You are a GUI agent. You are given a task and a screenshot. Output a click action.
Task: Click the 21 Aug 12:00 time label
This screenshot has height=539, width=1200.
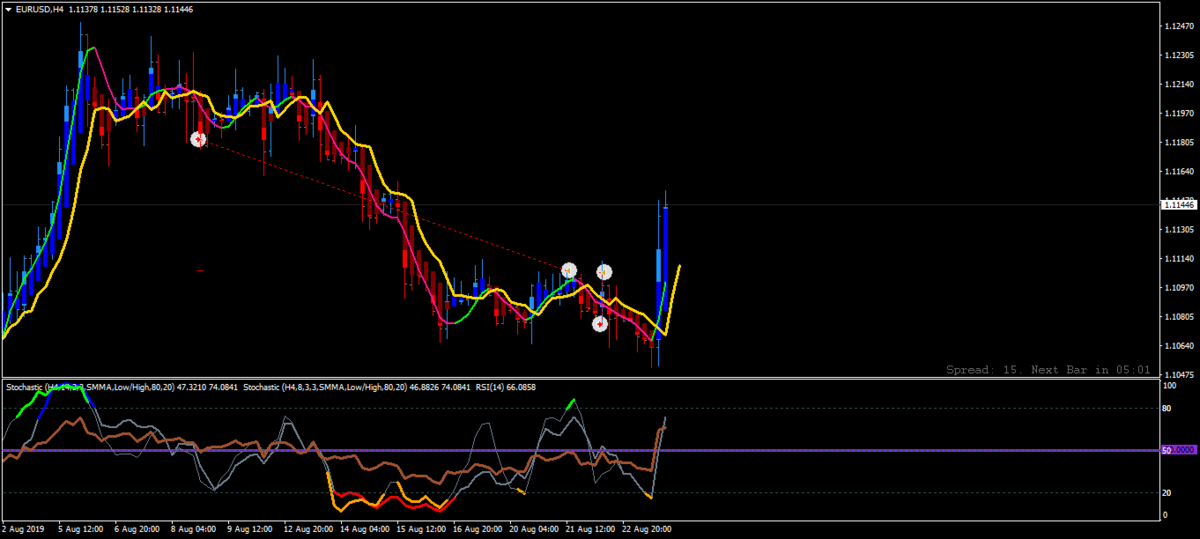pos(591,528)
